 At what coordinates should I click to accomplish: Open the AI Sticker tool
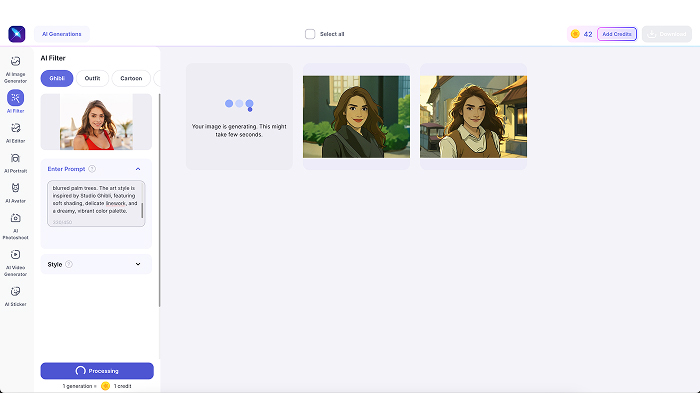tap(16, 296)
